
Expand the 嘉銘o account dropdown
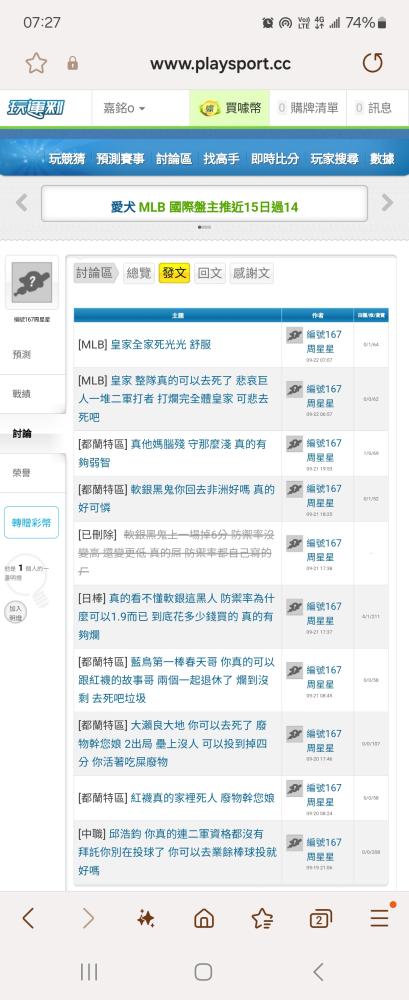124,108
